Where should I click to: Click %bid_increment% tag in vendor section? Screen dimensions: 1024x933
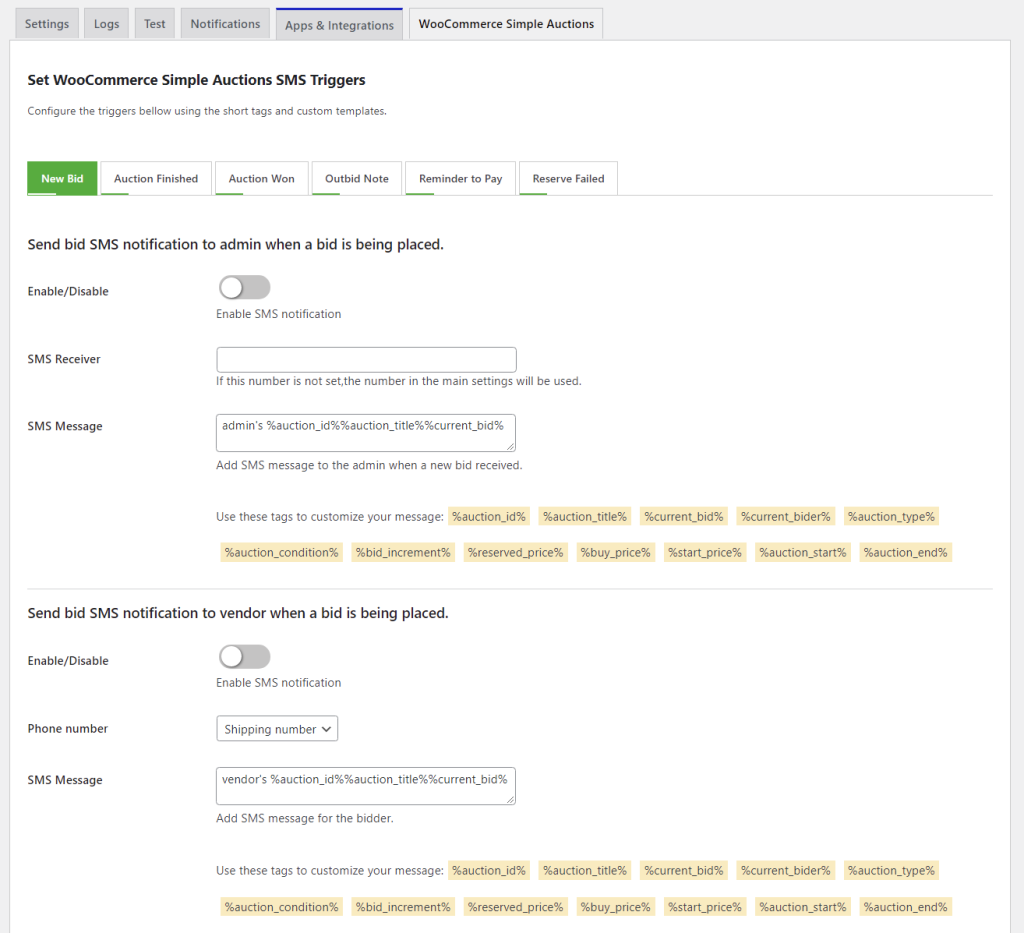[403, 907]
